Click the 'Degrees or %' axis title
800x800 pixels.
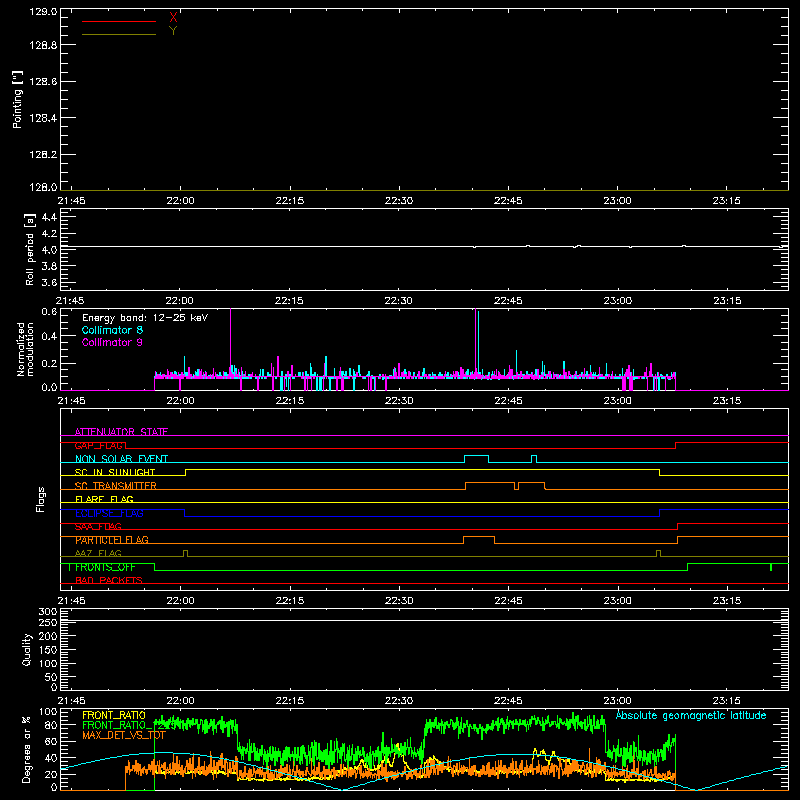pyautogui.click(x=27, y=749)
